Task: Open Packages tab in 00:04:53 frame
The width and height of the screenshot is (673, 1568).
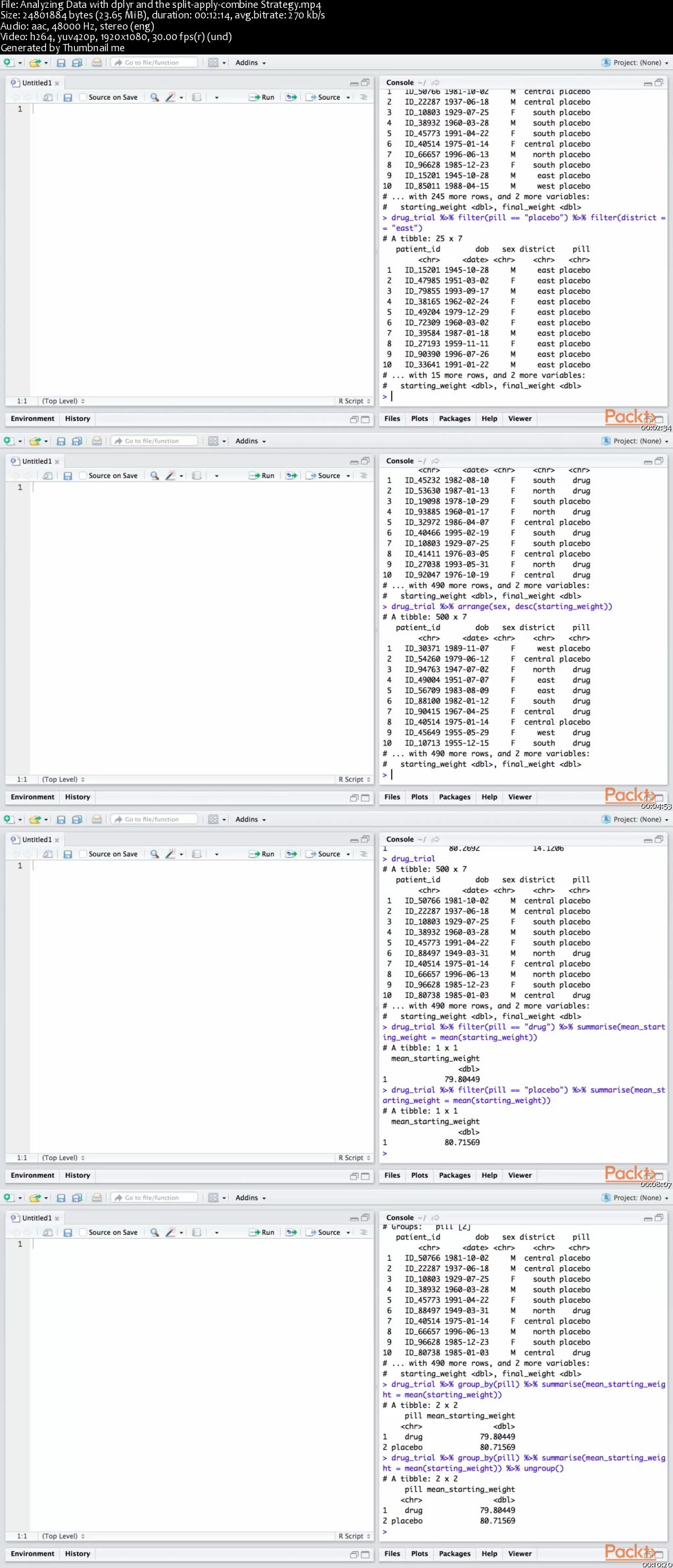Action: [x=455, y=797]
